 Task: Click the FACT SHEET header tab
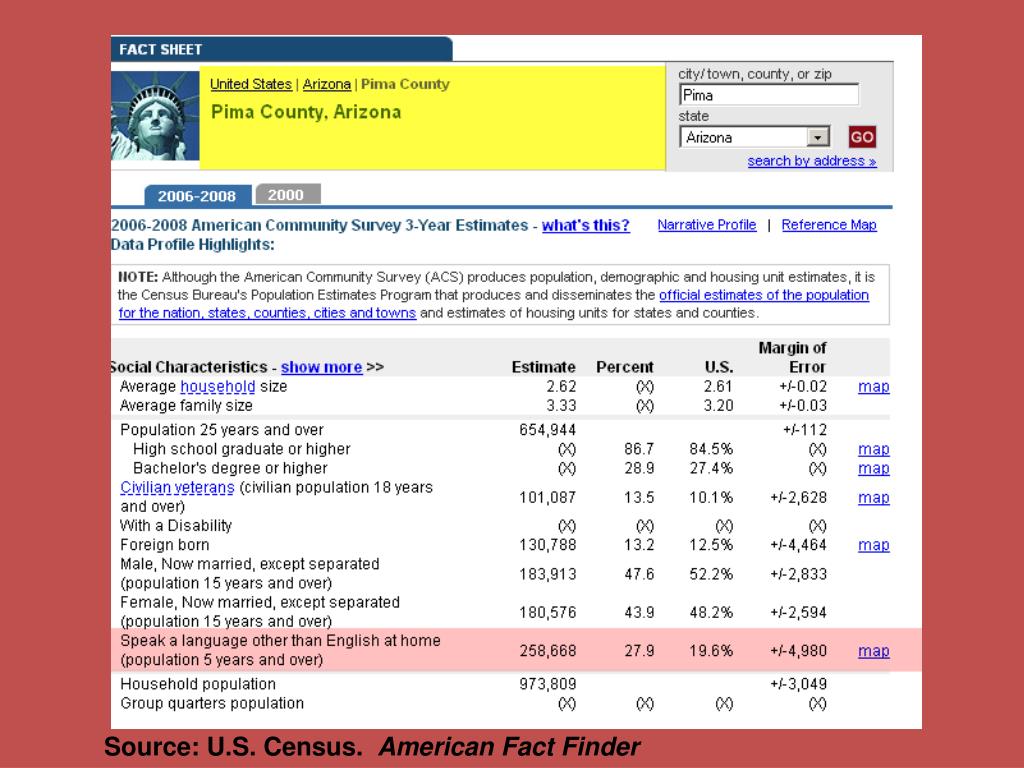pyautogui.click(x=281, y=50)
